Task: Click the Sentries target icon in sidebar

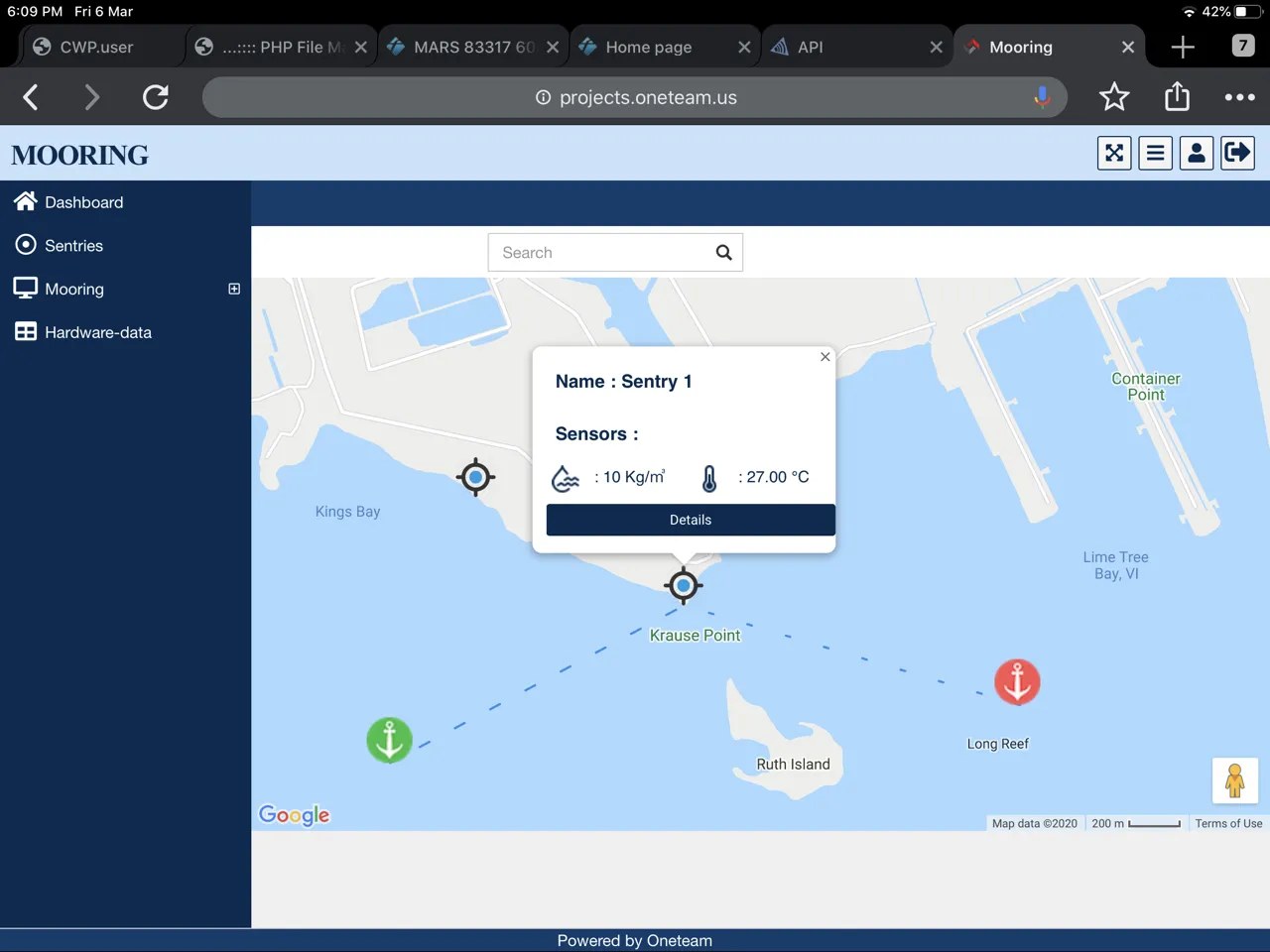Action: click(x=26, y=245)
